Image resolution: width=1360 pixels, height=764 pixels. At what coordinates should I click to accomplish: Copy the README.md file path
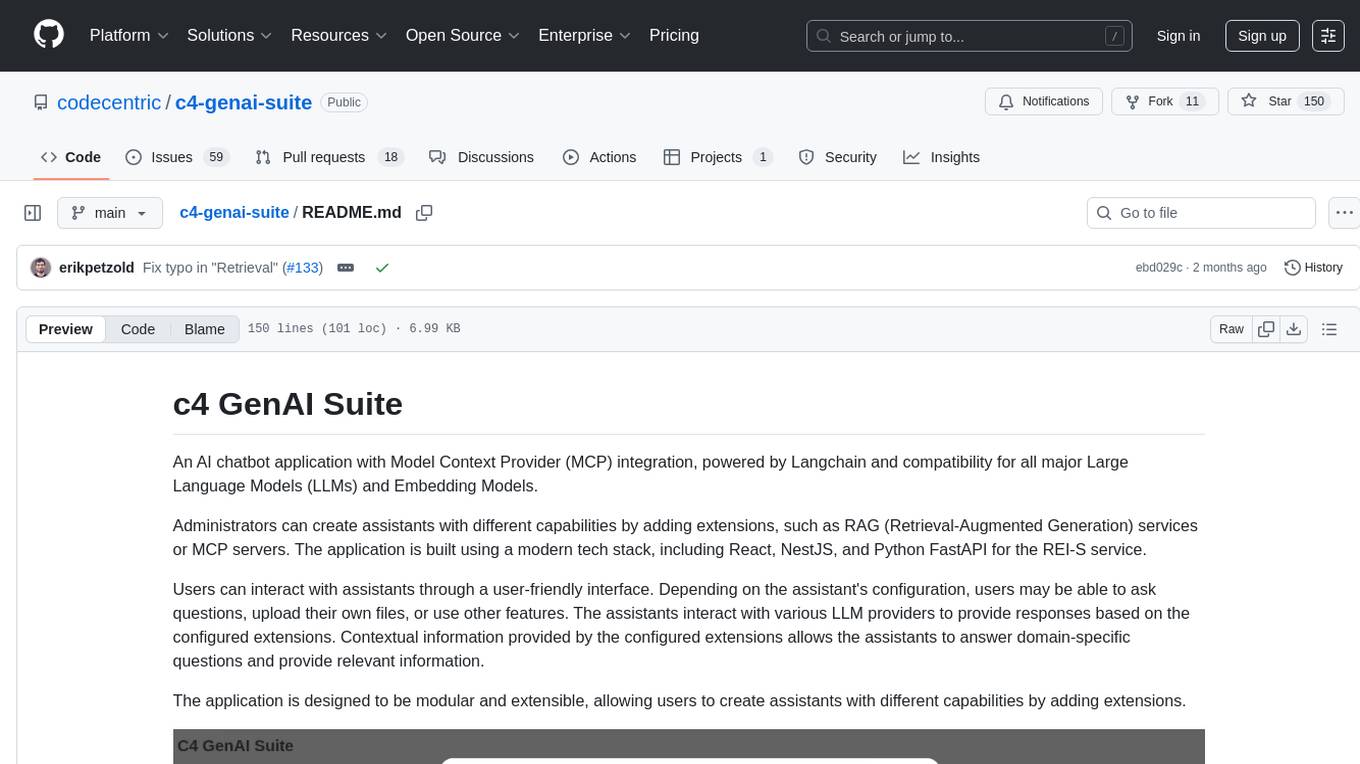[x=424, y=213]
